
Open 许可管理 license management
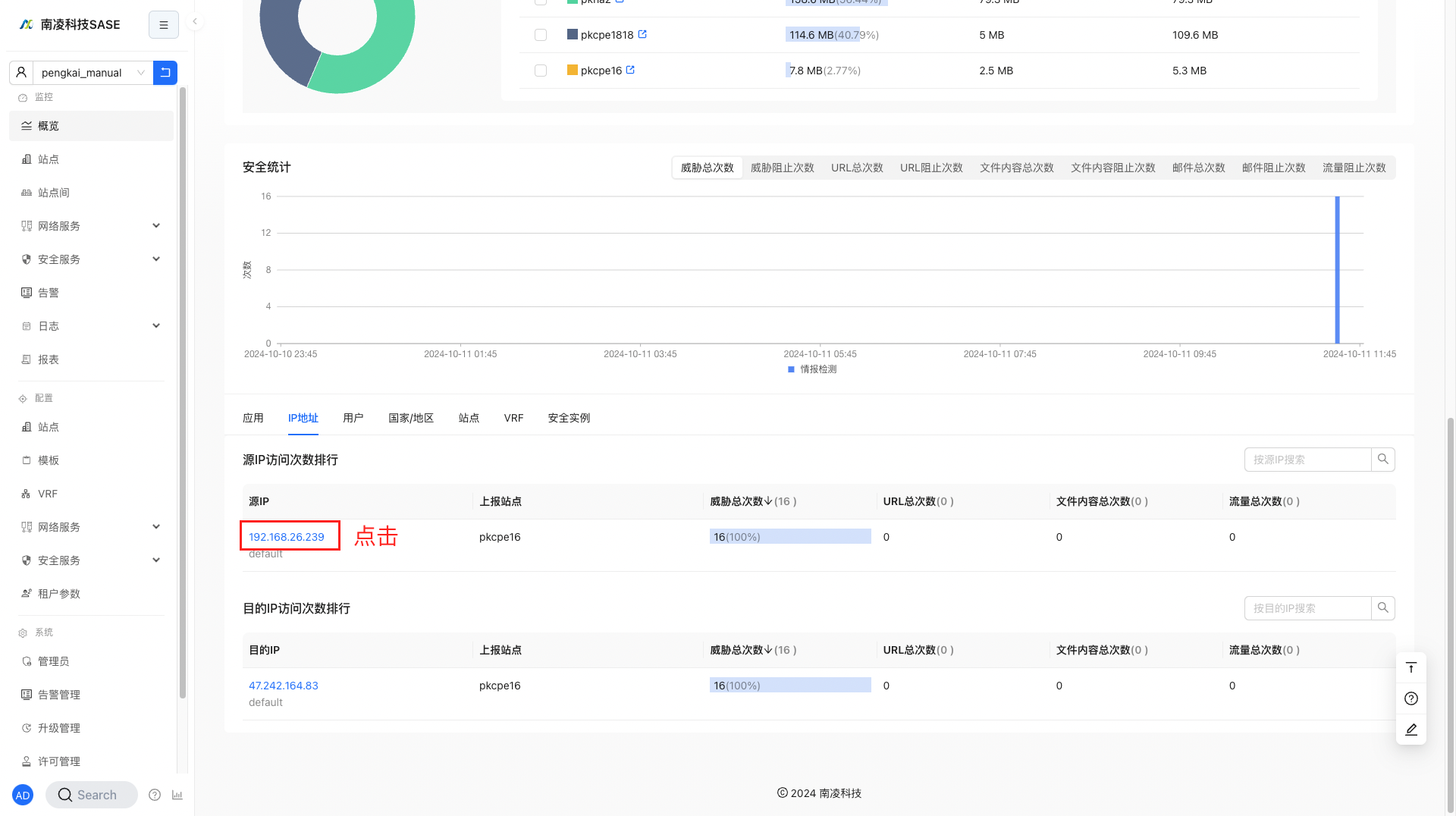[x=91, y=761]
